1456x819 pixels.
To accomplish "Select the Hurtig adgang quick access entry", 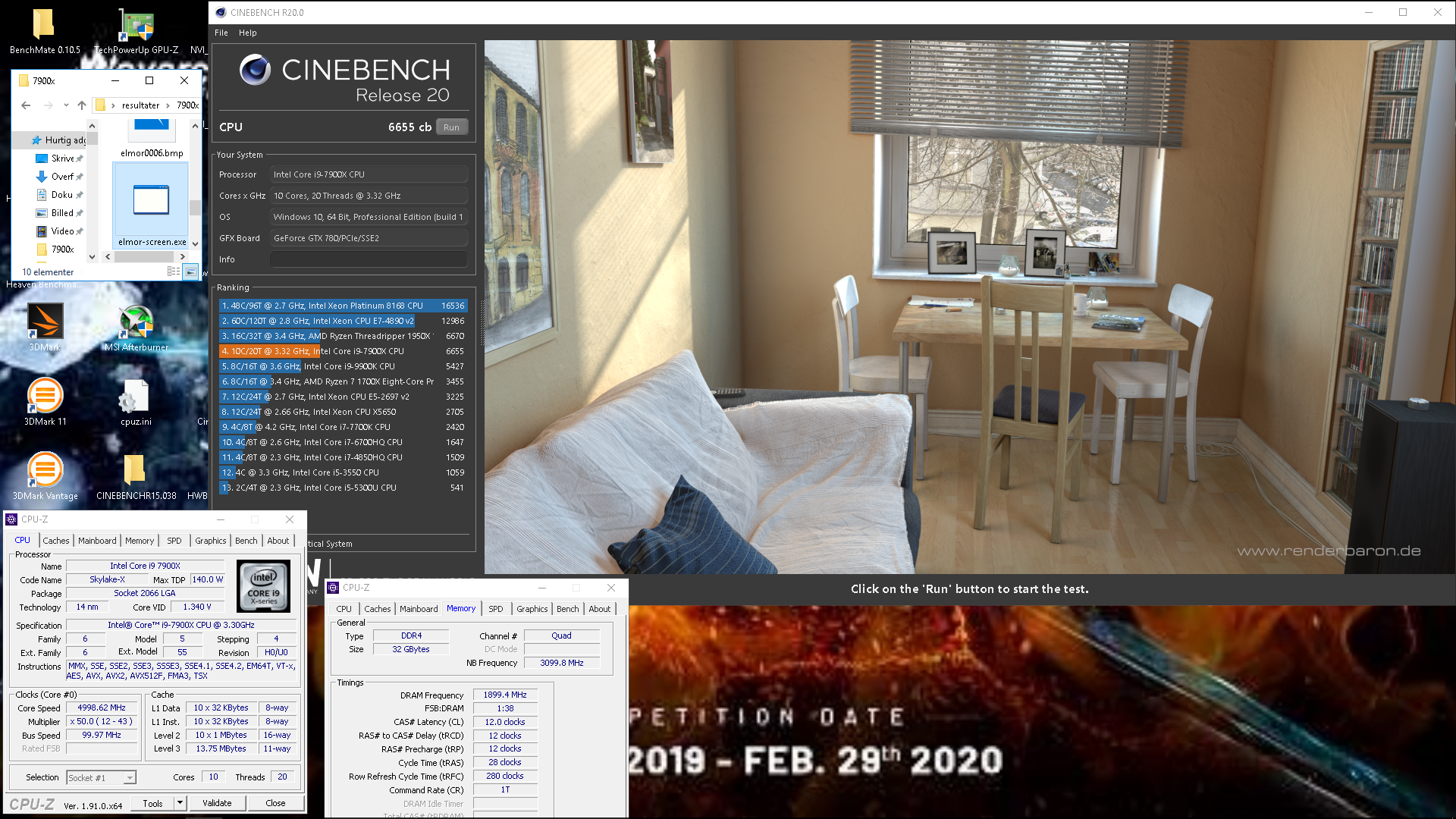I will (58, 140).
